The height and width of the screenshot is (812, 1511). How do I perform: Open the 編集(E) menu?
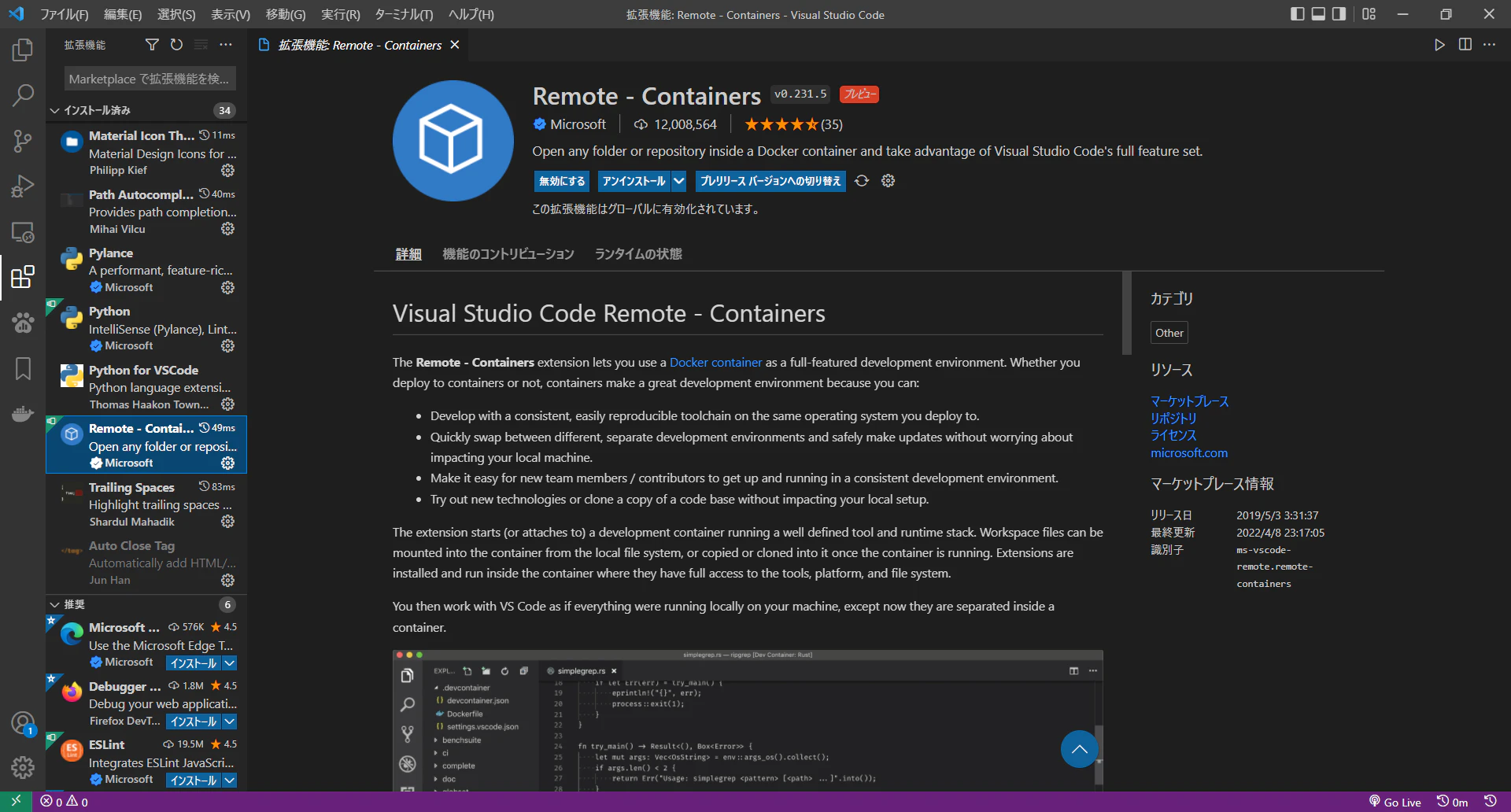pos(123,14)
